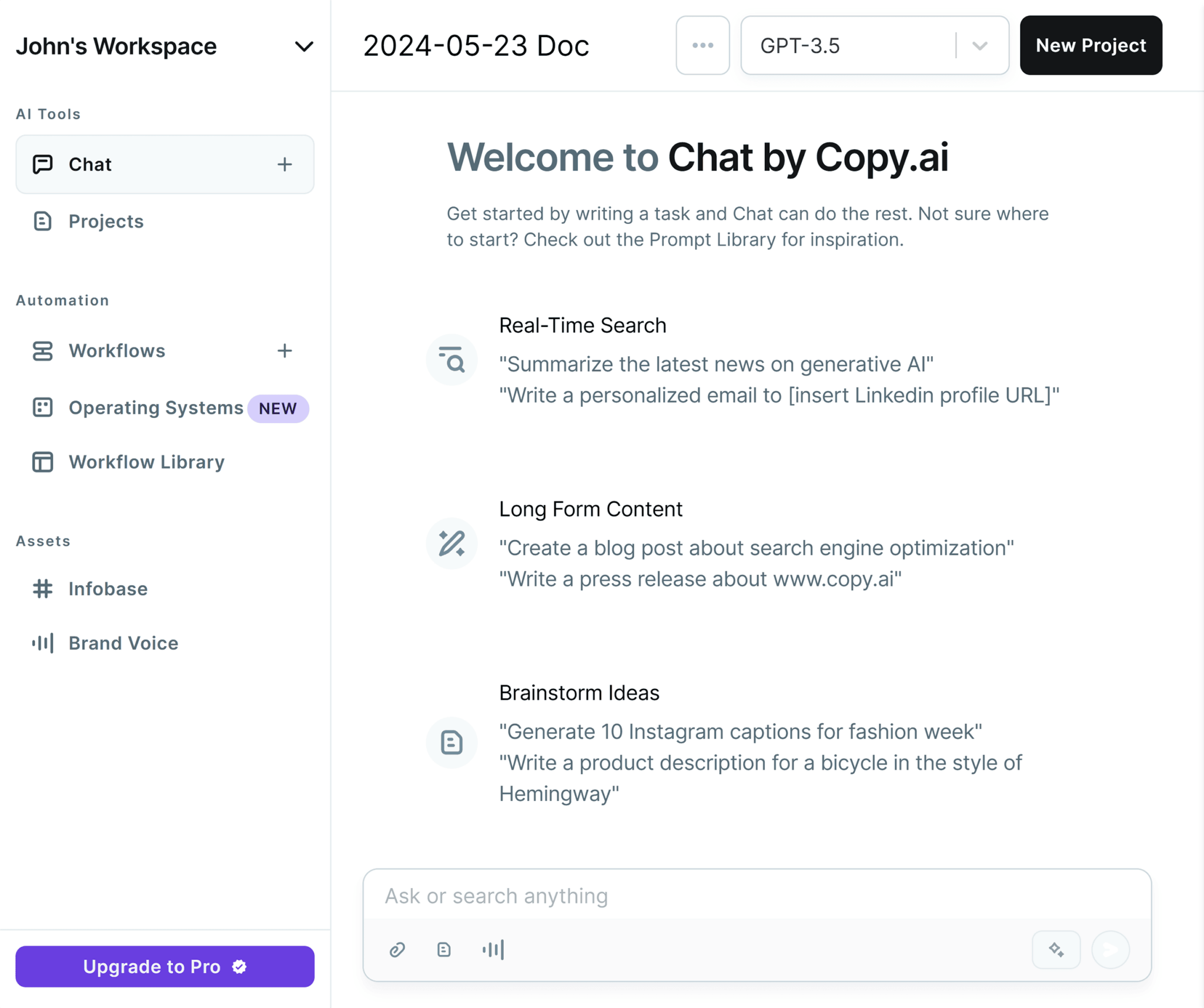Click the Projects menu item
This screenshot has width=1204, height=1008.
[x=105, y=221]
